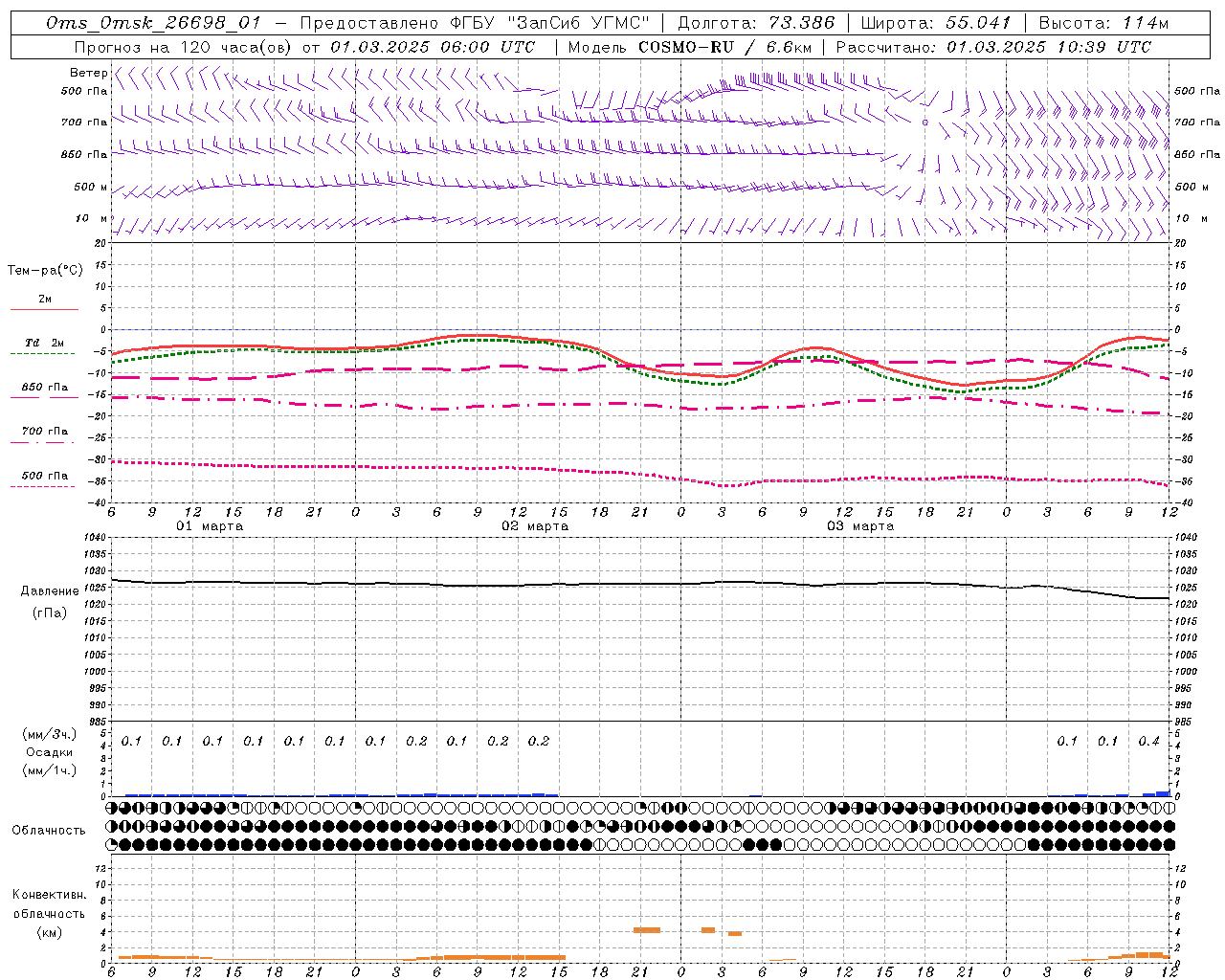Image resolution: width=1225 pixels, height=980 pixels.
Task: Click the "0.4" precipitation value
Action: point(1148,742)
